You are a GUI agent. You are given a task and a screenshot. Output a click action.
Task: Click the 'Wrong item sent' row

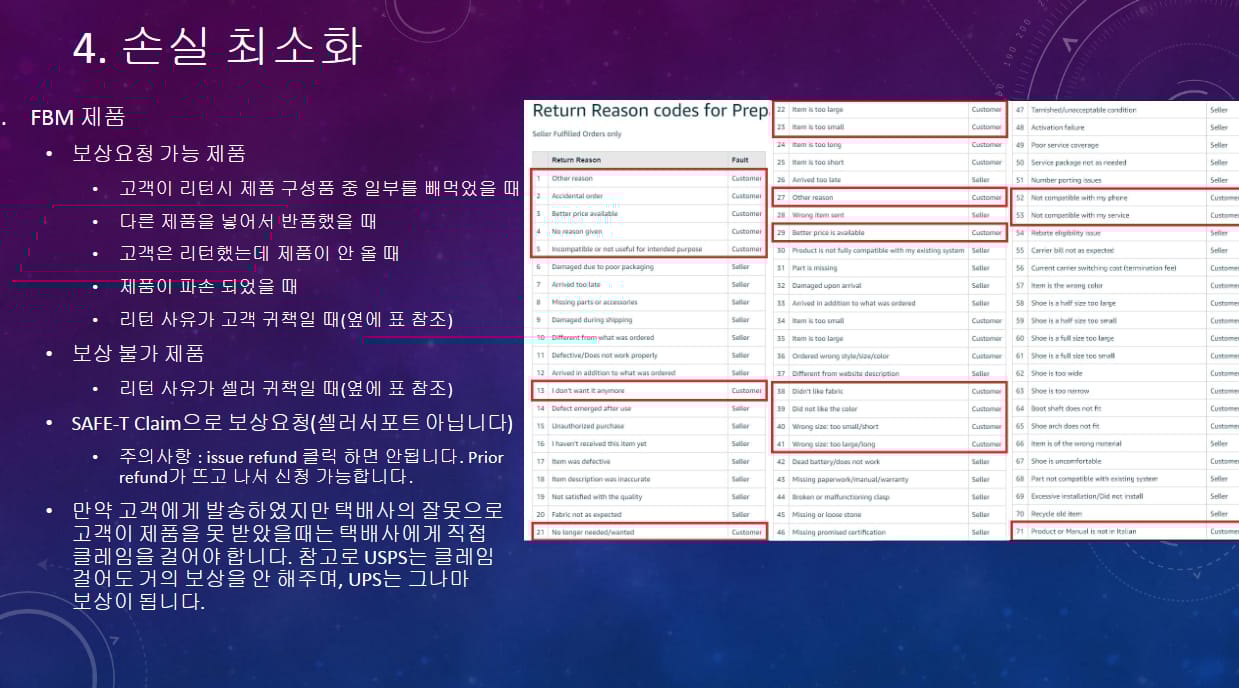889,215
